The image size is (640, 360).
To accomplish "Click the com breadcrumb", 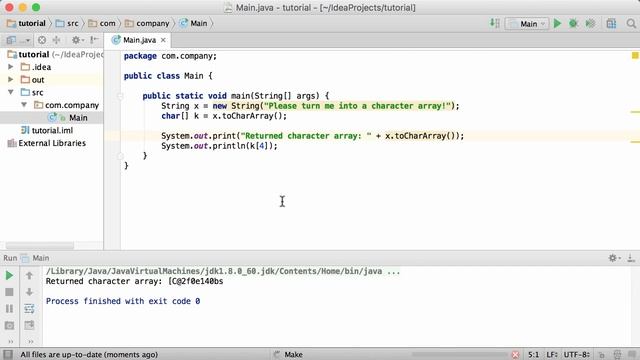I will point(102,23).
